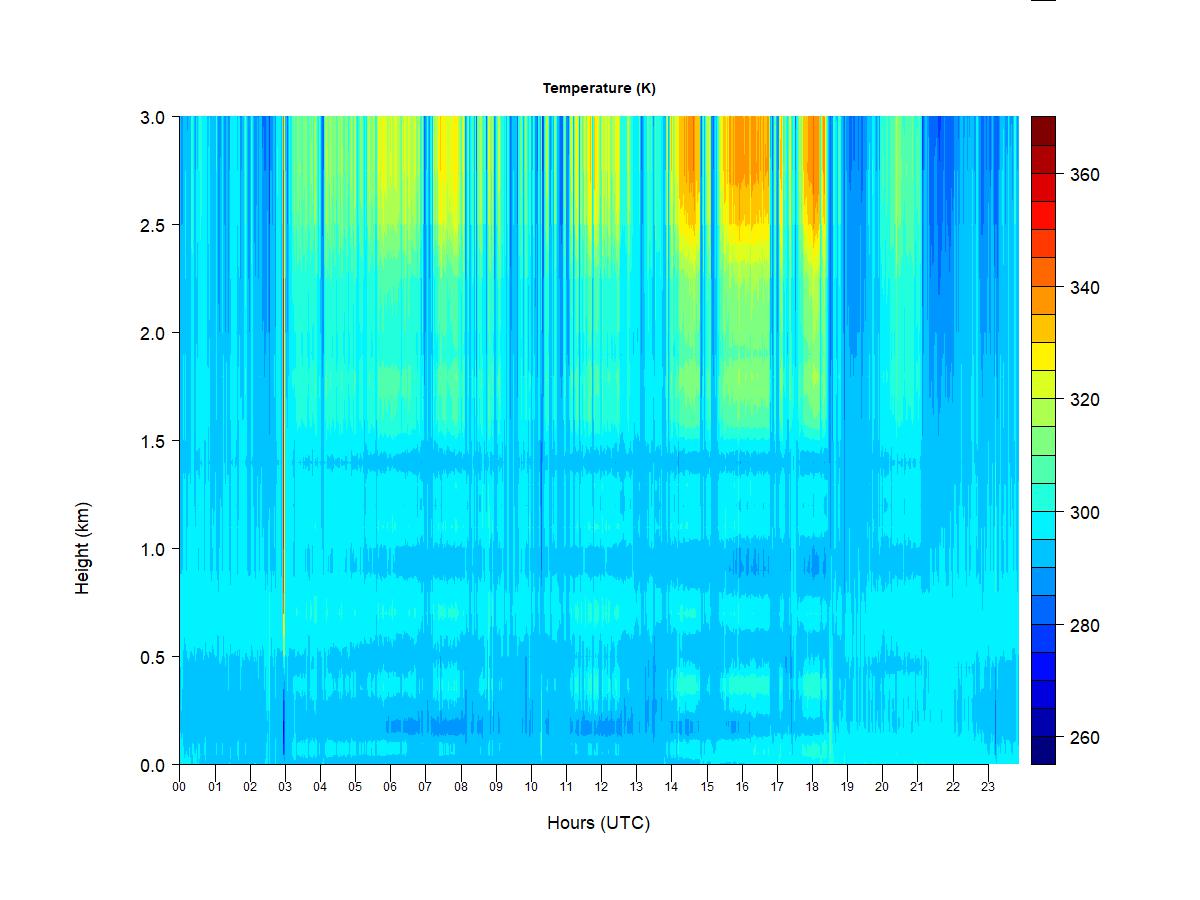Pick the darkest navy swatch at colorbar bottom

(x=1043, y=750)
